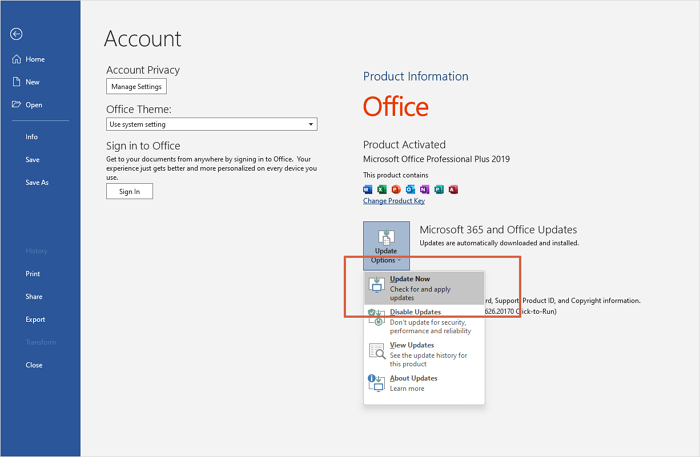Click the Access app icon
700x457 pixels.
coord(453,190)
